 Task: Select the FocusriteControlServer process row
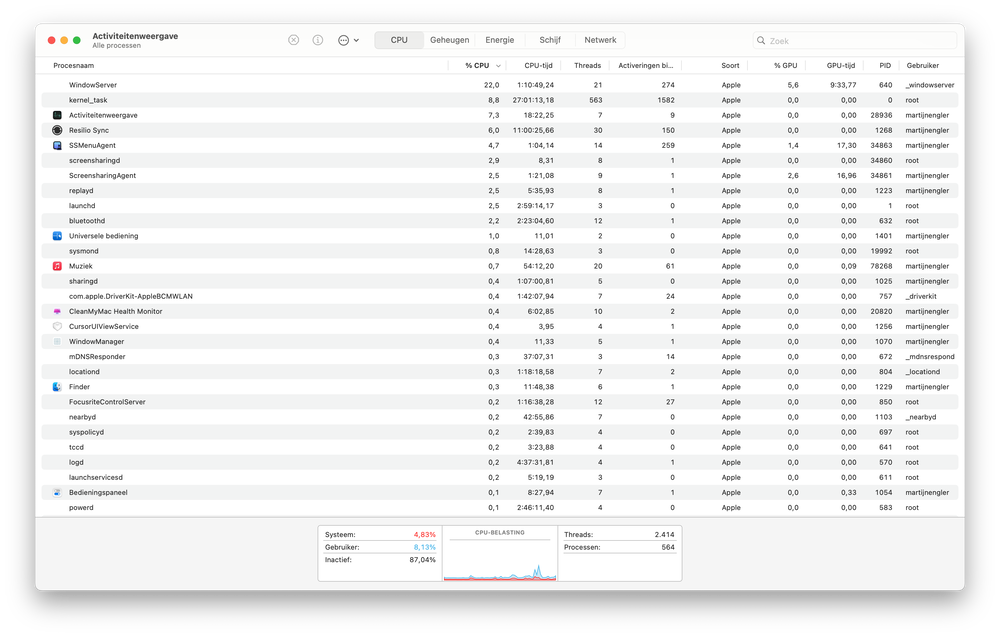tap(499, 402)
